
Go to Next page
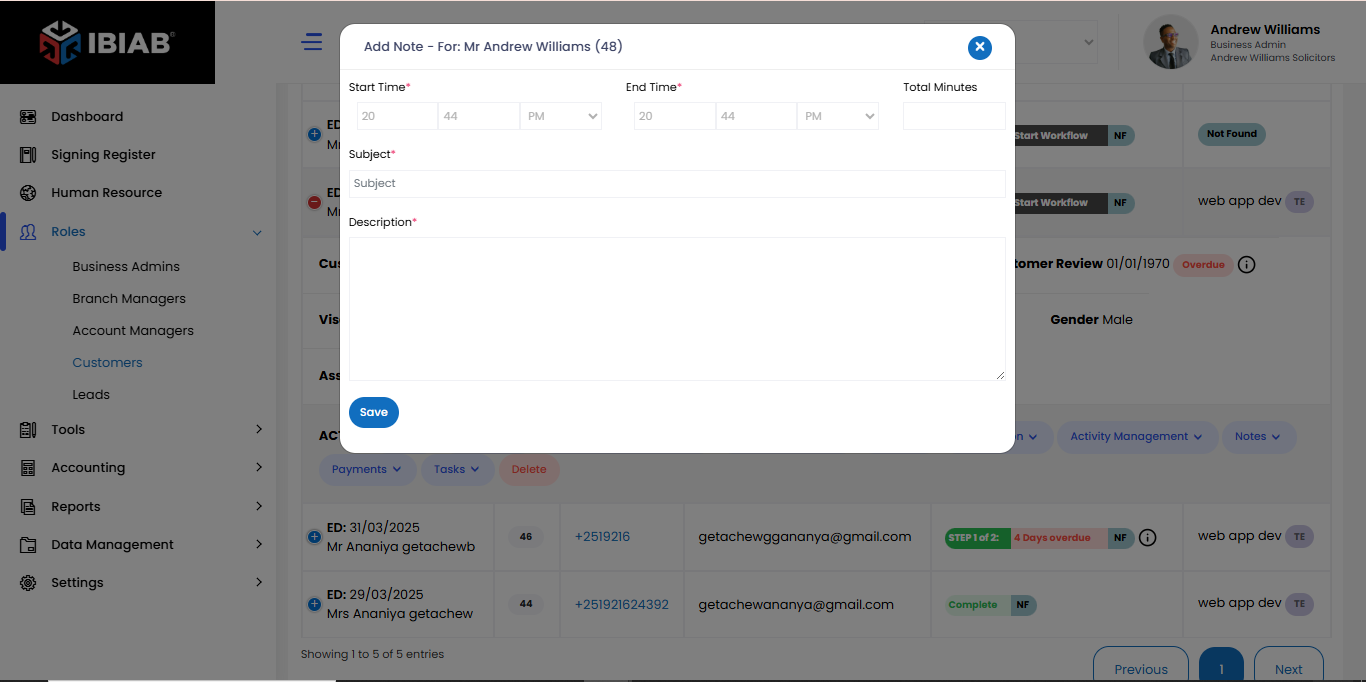(x=1288, y=668)
